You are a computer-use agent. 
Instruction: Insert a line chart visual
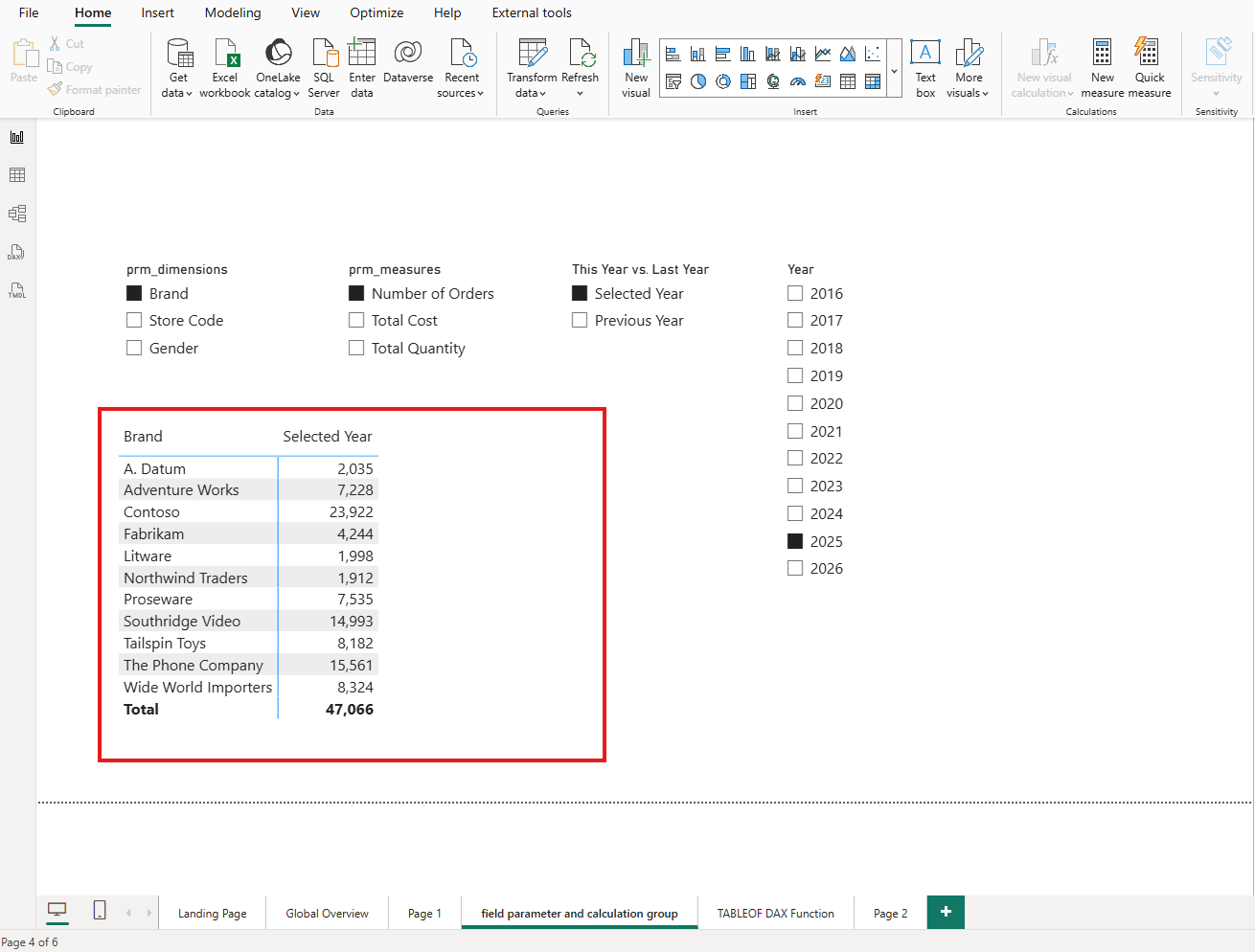click(823, 54)
